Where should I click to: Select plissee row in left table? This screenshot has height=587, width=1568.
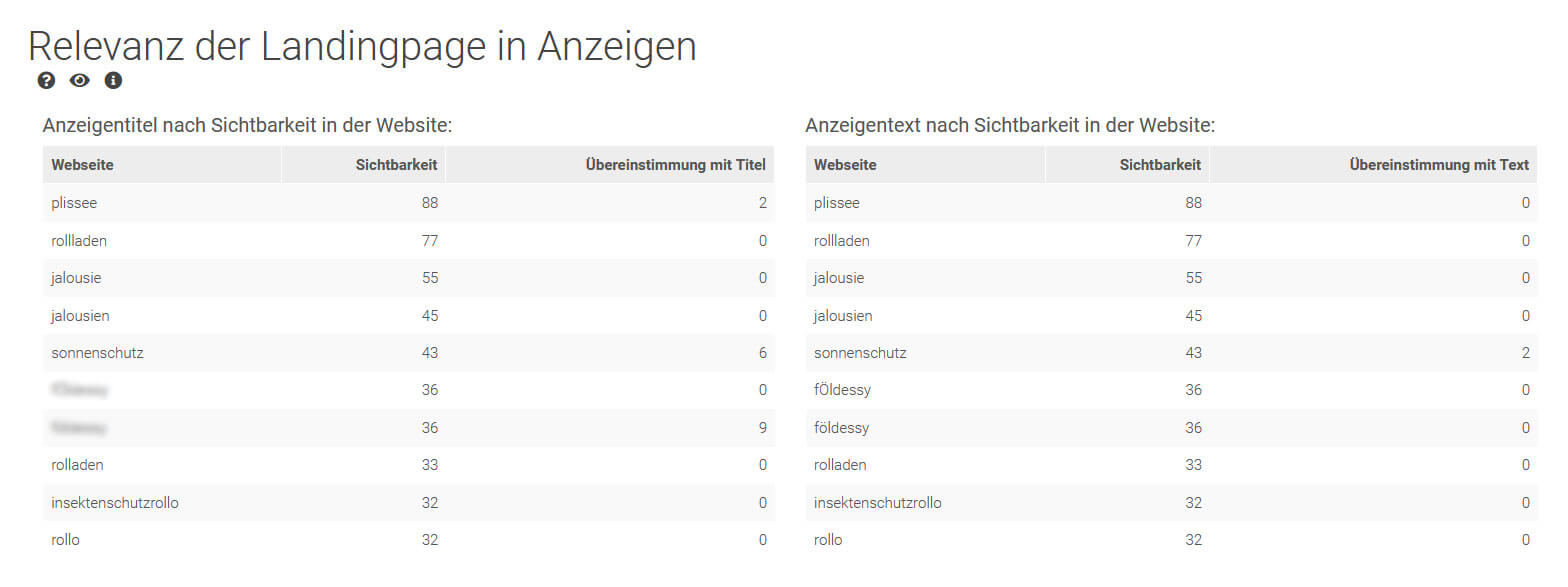[x=409, y=203]
